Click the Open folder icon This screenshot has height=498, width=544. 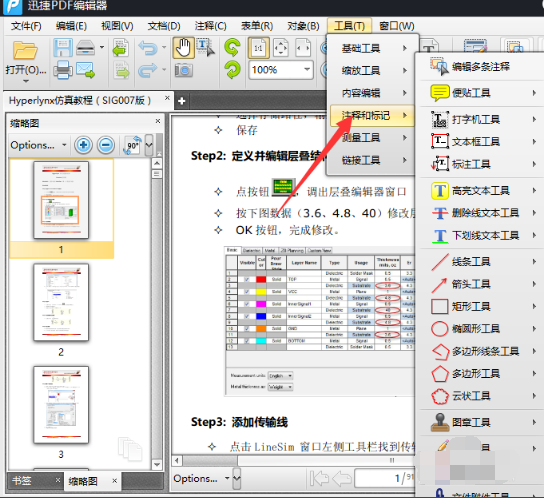point(25,50)
